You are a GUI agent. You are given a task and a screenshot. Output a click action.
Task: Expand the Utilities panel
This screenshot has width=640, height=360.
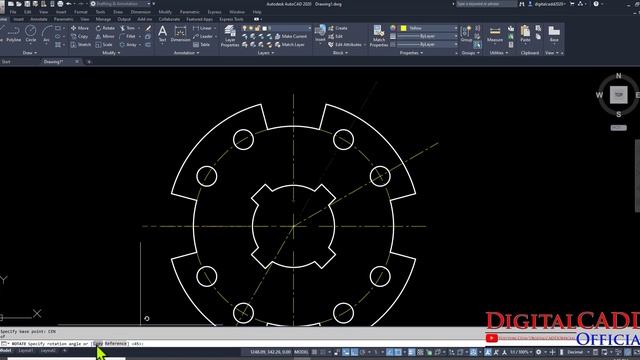pyautogui.click(x=499, y=53)
